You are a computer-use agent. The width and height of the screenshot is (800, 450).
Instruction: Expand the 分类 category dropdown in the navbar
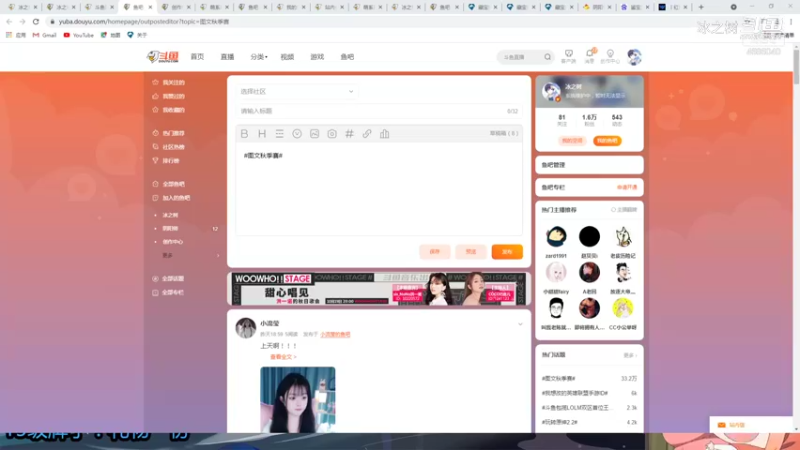coord(259,57)
